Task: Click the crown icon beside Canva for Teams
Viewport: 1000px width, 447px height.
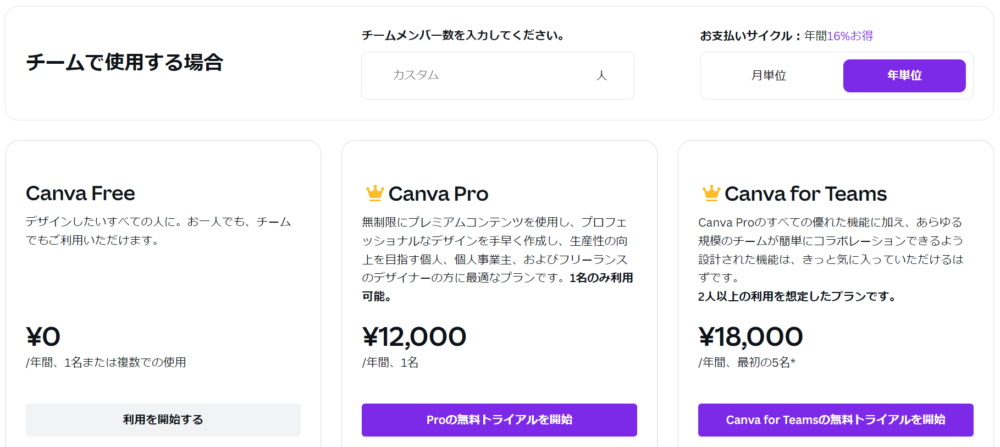Action: tap(711, 193)
